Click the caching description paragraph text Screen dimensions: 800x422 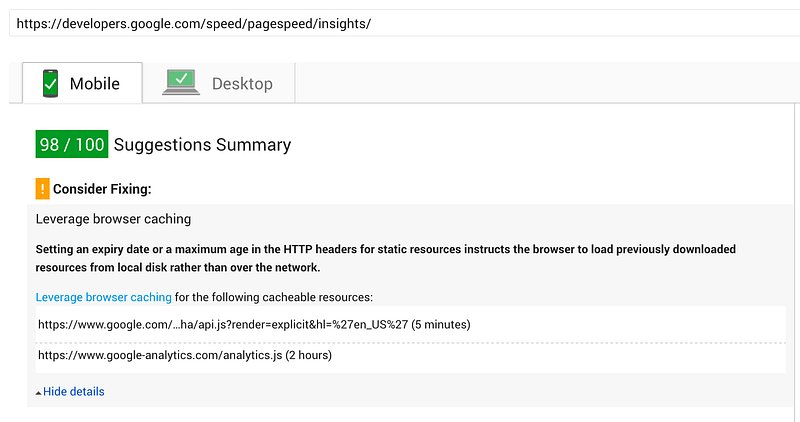click(385, 258)
